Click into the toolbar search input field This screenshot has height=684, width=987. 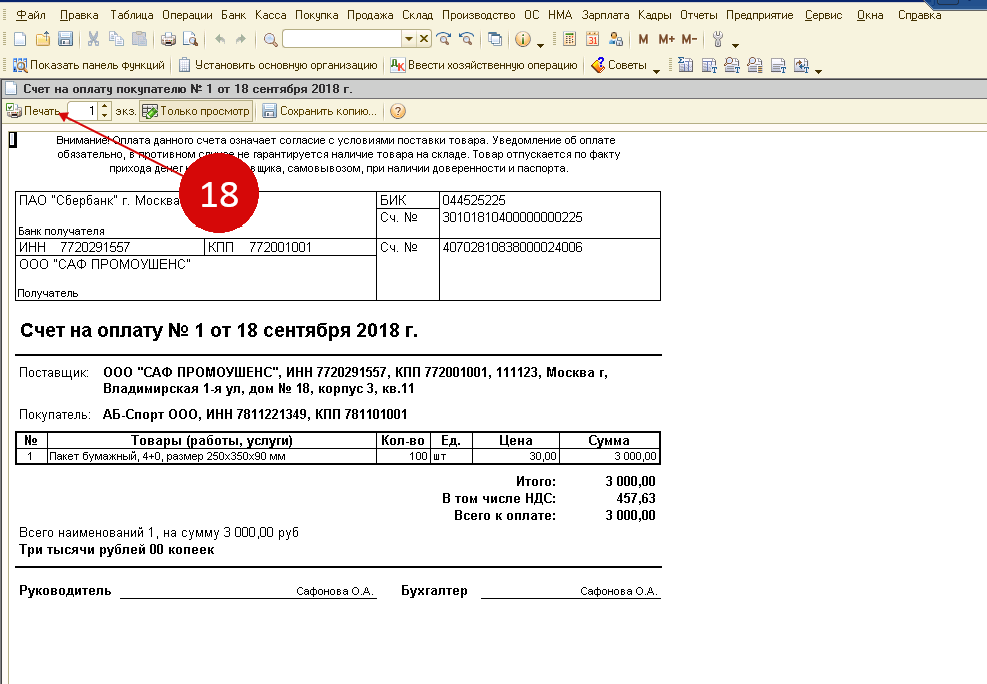[342, 39]
